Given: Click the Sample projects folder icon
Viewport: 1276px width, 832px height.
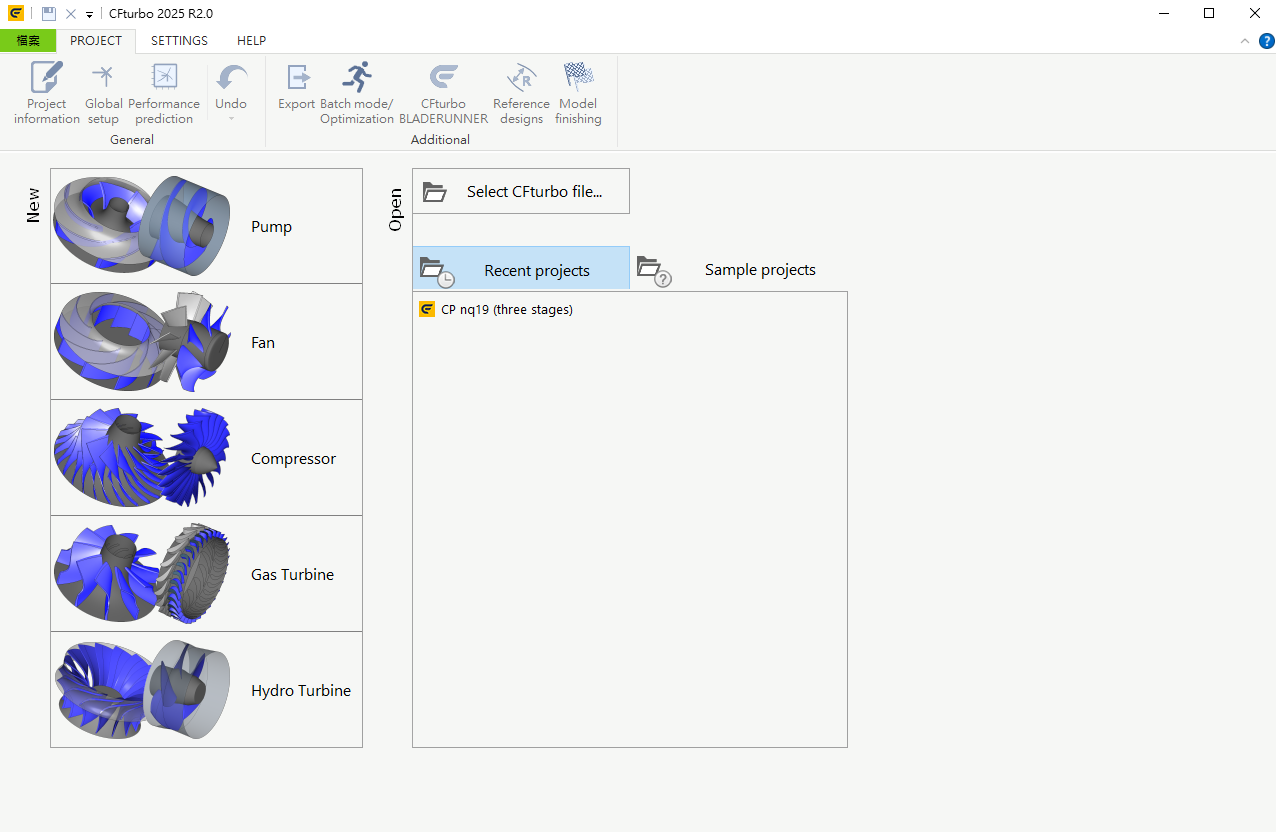Looking at the screenshot, I should coord(654,271).
